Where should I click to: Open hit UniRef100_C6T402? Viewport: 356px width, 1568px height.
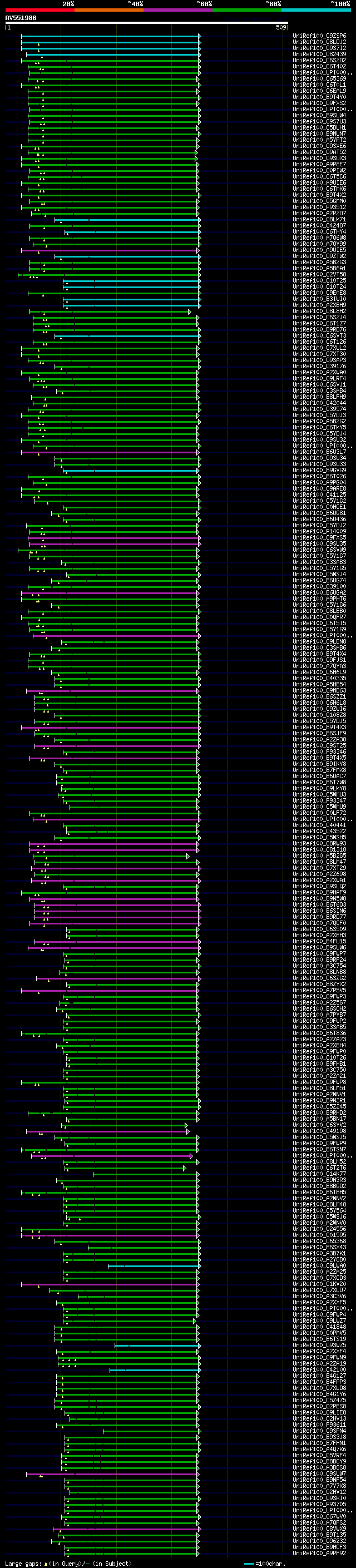point(319,66)
